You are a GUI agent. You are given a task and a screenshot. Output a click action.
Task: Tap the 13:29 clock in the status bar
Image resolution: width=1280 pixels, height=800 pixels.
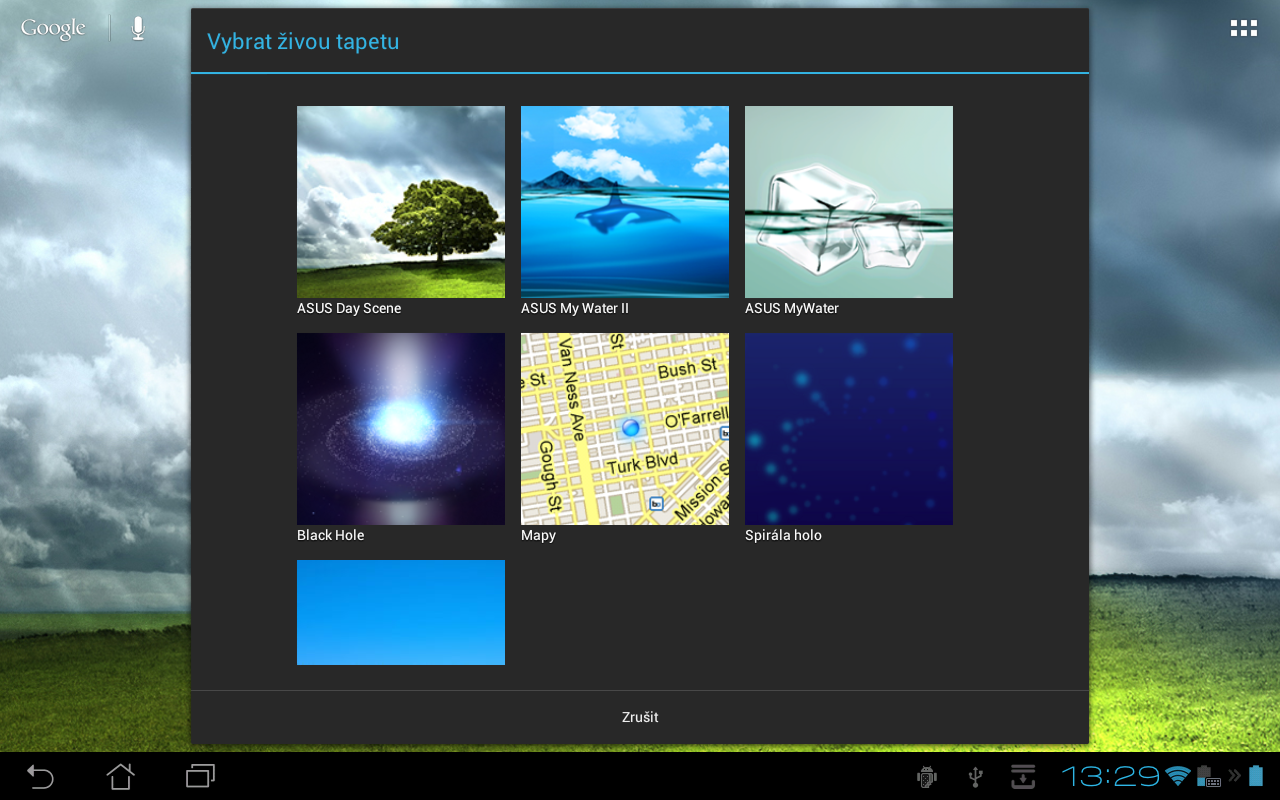(x=1112, y=776)
